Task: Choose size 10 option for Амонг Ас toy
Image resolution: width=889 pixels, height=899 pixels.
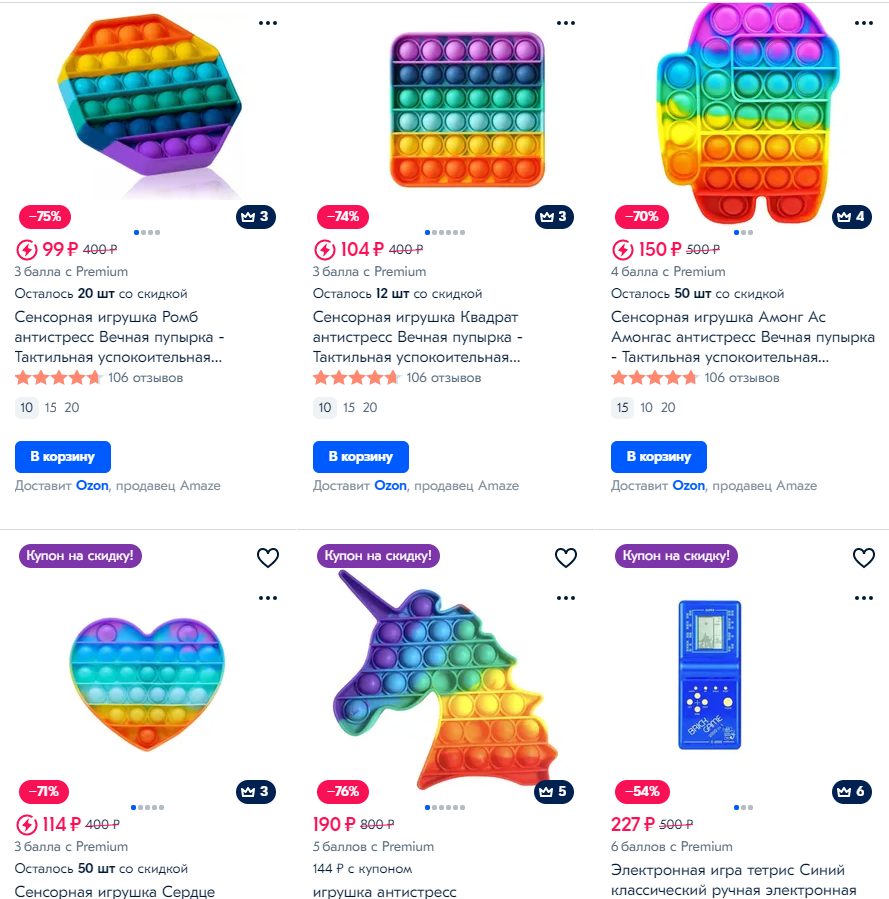Action: pos(647,408)
